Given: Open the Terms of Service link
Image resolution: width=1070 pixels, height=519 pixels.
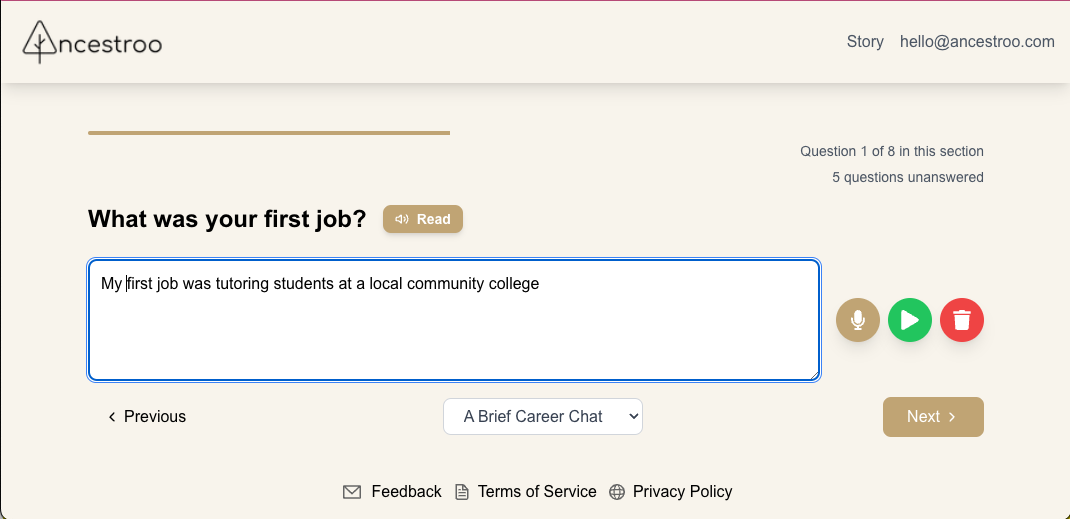Looking at the screenshot, I should 537,492.
